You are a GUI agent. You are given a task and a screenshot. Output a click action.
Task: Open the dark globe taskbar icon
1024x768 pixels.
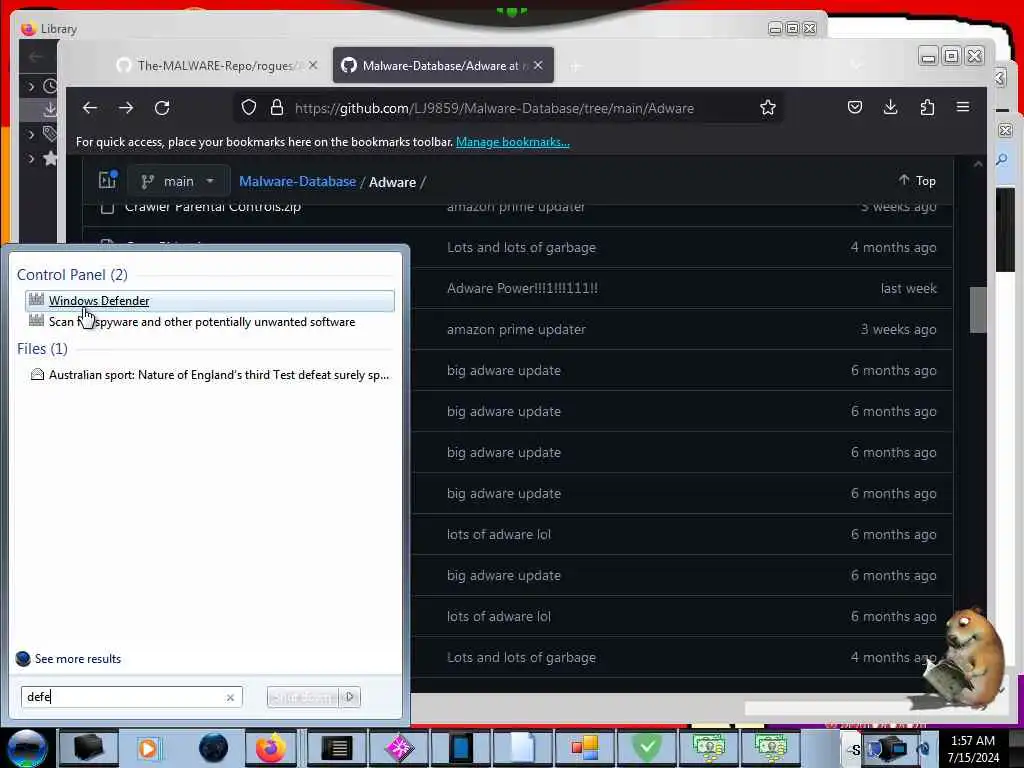click(213, 748)
